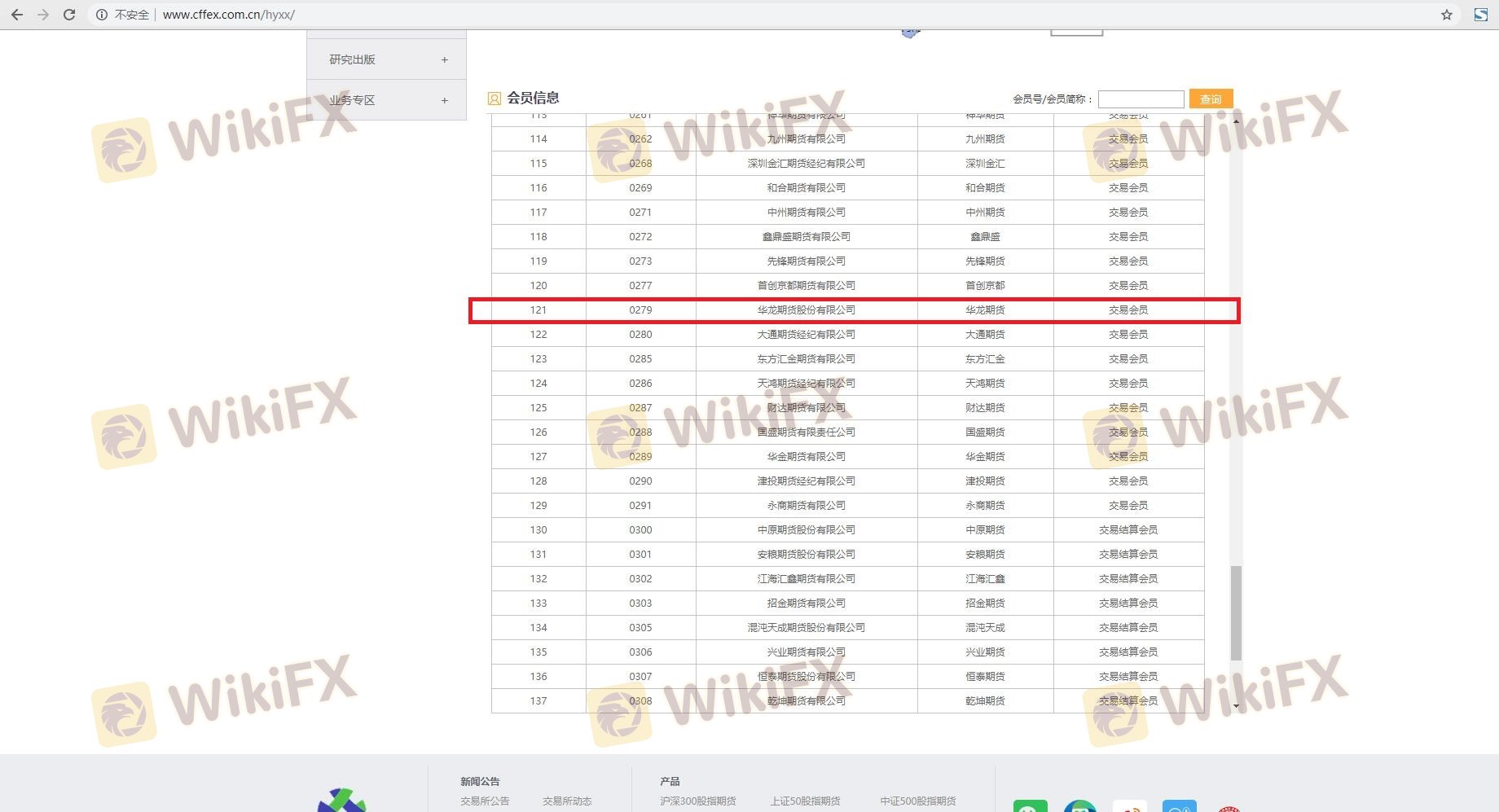Viewport: 1499px width, 812px height.
Task: Reload the page with refresh icon
Action: click(69, 15)
